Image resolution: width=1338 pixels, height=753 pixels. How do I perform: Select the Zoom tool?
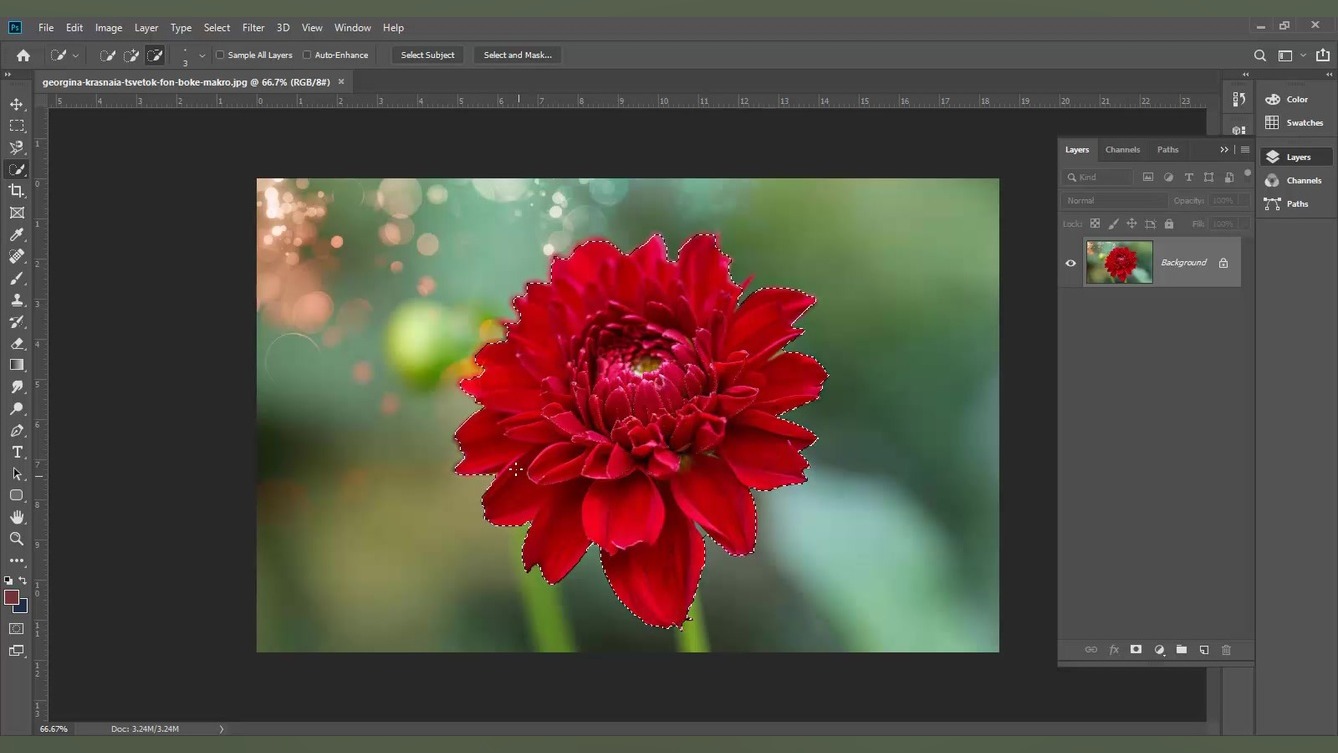point(17,539)
